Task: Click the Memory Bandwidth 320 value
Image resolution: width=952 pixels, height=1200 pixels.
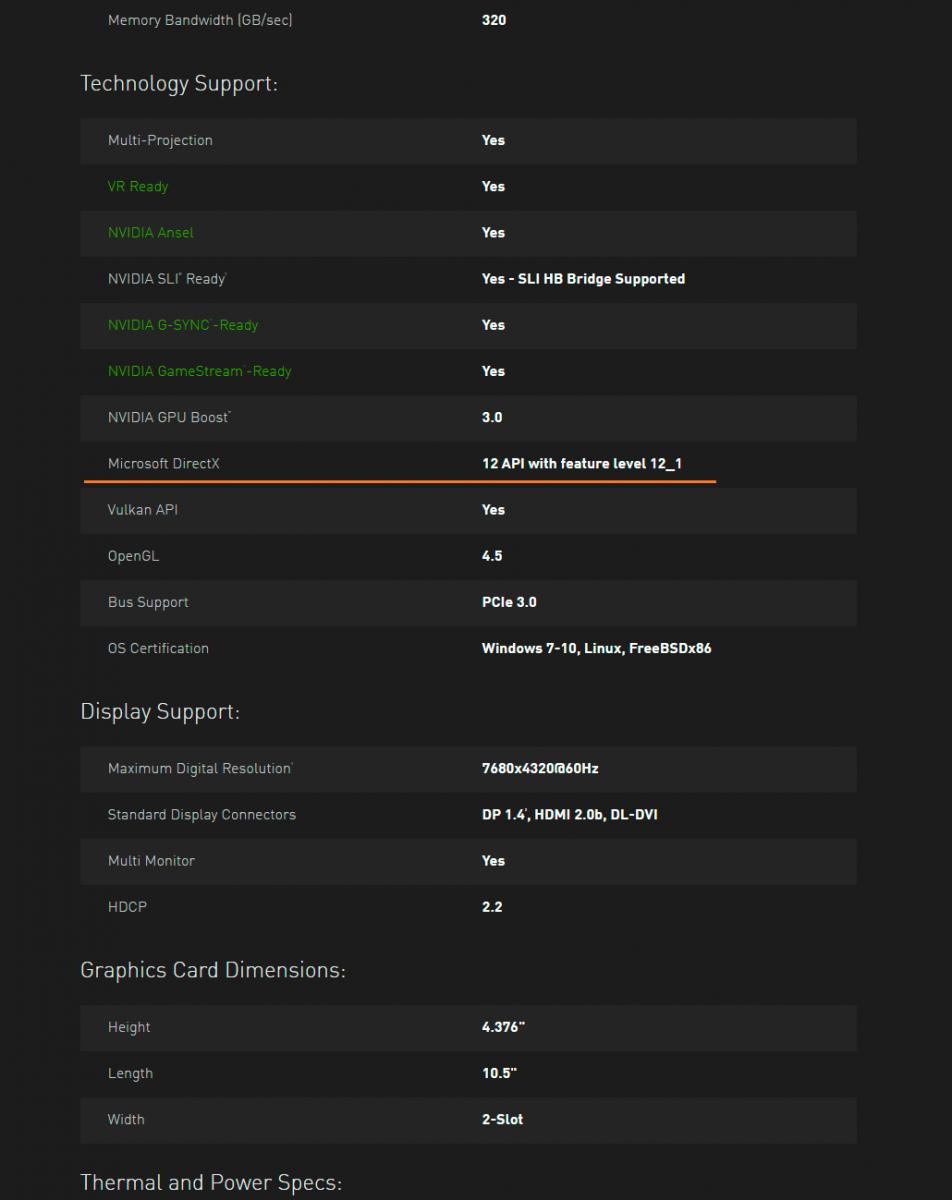Action: pos(494,20)
